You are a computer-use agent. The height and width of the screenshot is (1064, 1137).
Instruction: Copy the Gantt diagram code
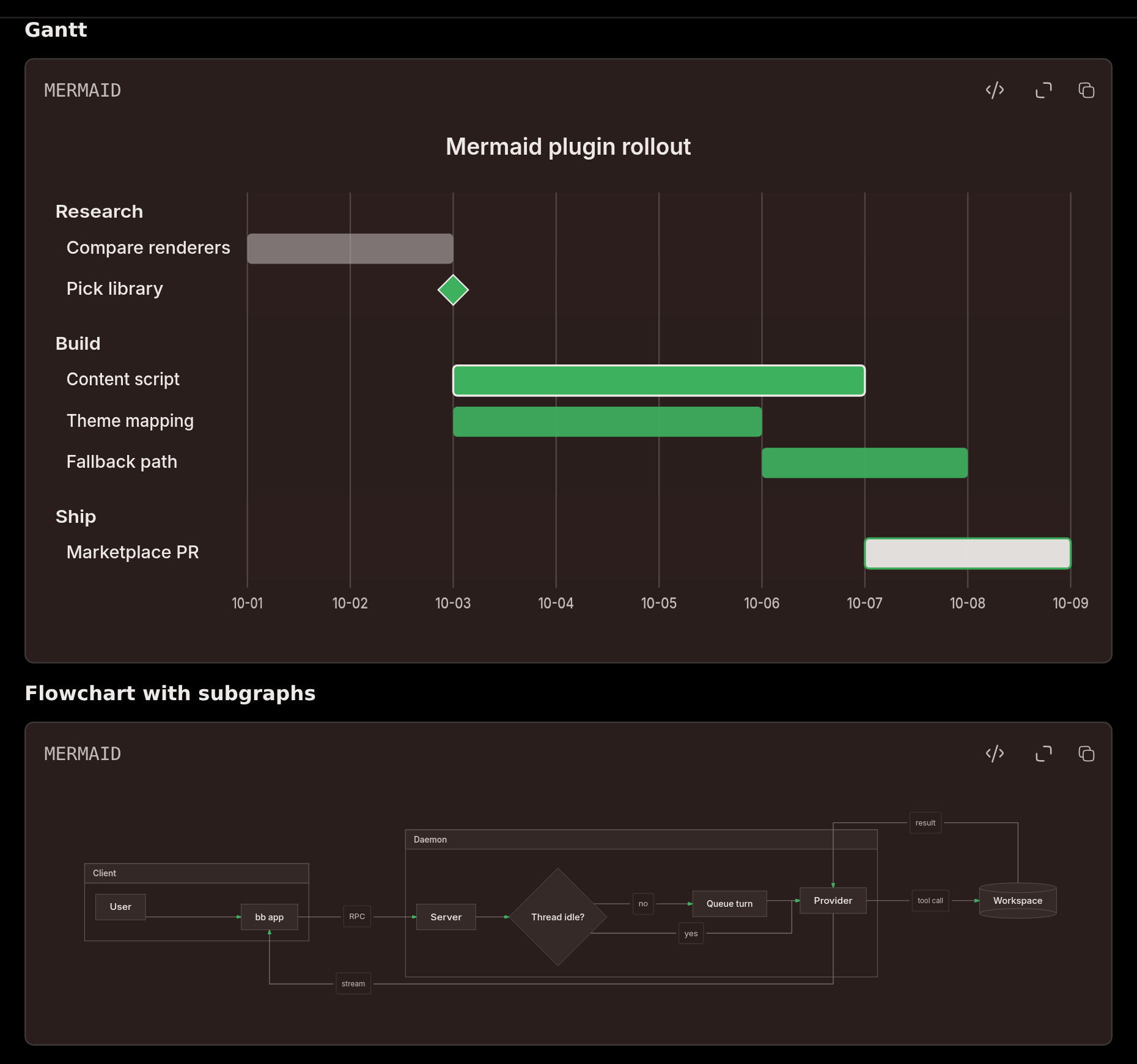point(1086,91)
